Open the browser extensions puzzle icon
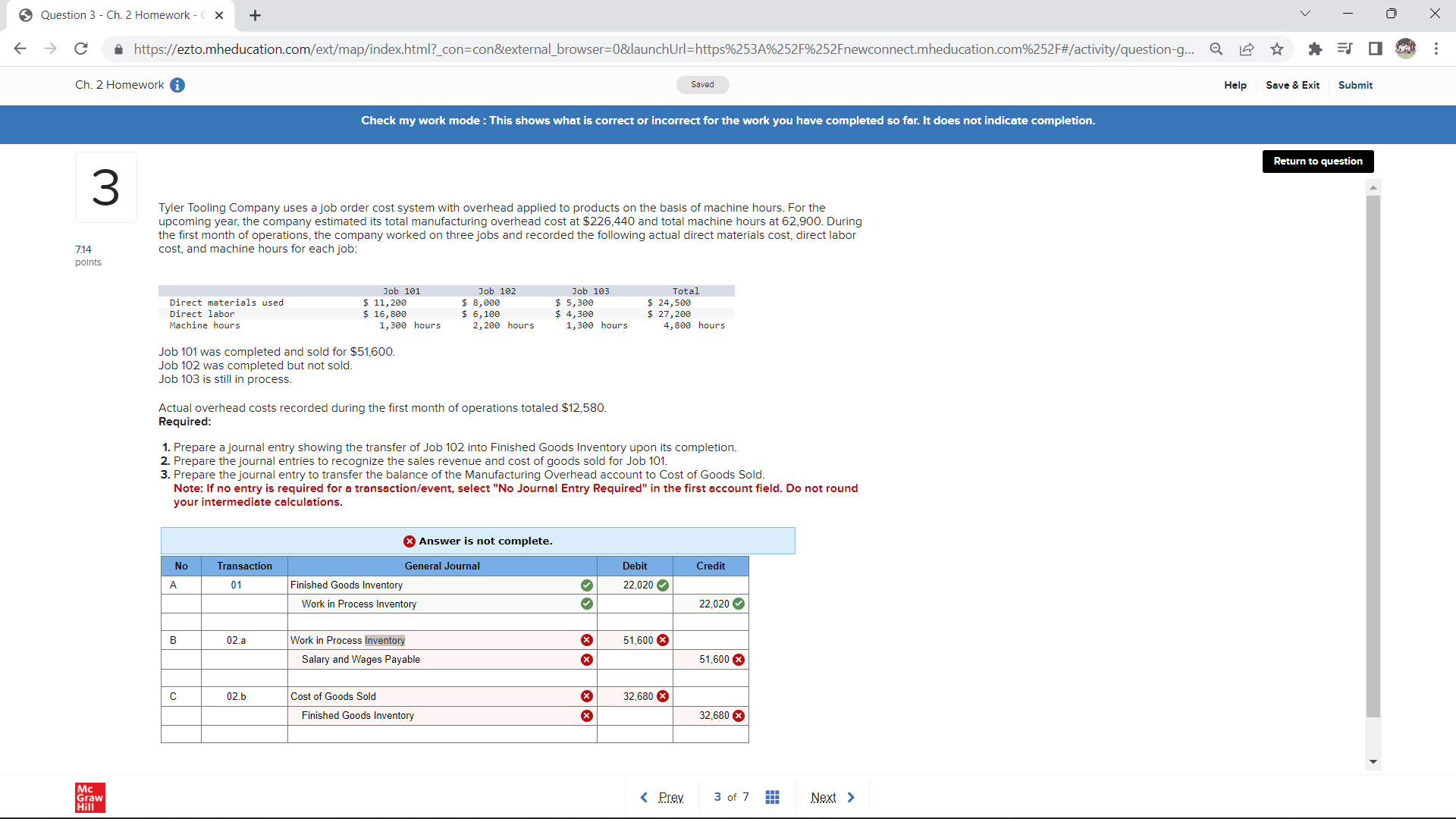The width and height of the screenshot is (1456, 819). click(x=1315, y=49)
